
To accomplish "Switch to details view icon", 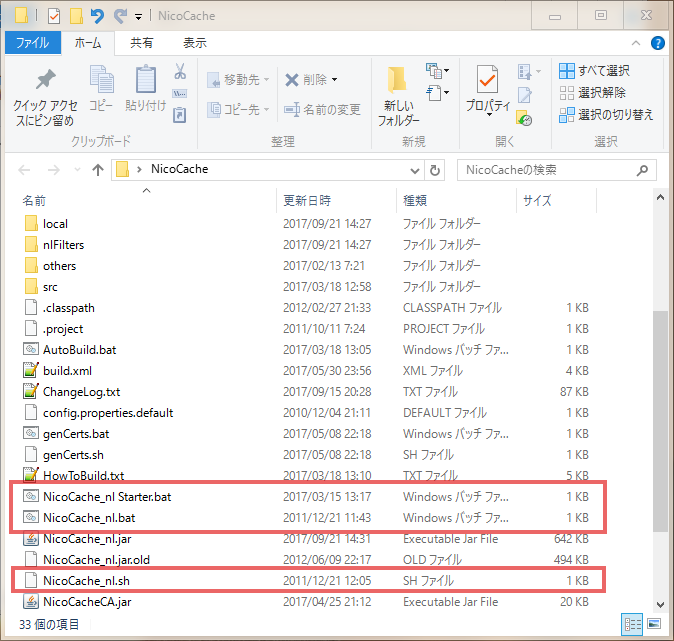I will click(632, 624).
